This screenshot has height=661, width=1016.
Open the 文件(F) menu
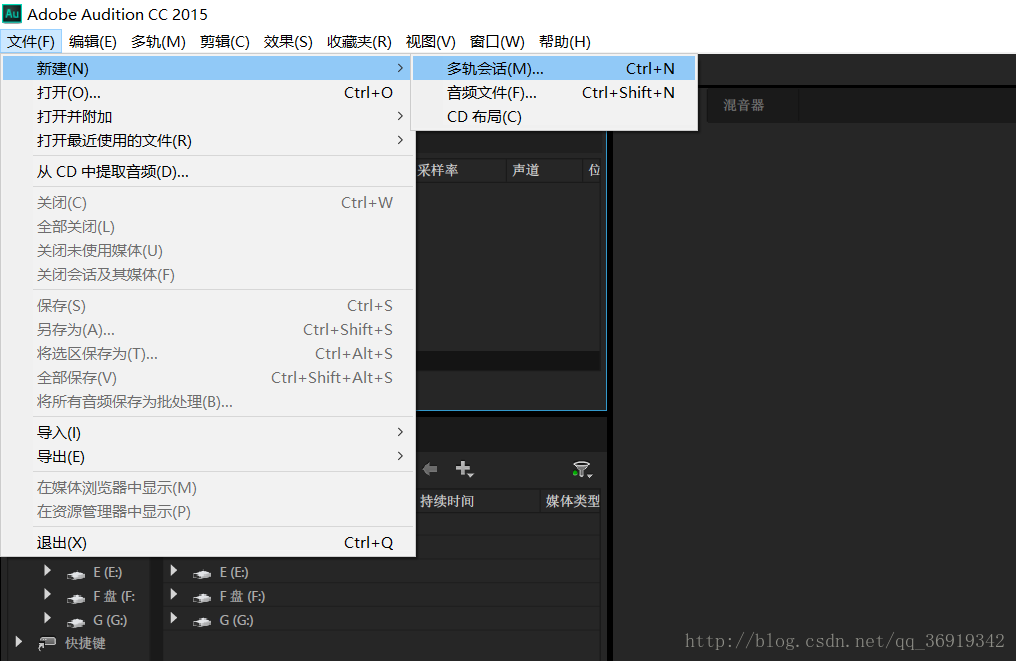tap(31, 41)
